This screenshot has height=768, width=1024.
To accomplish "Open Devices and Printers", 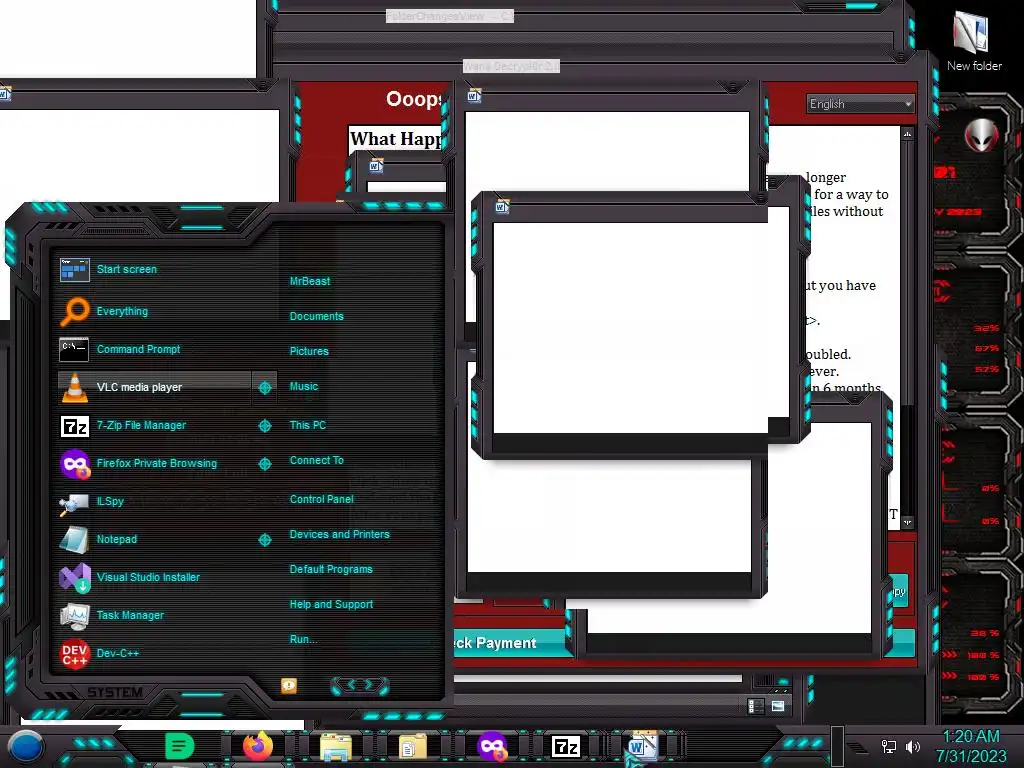I will coord(340,534).
